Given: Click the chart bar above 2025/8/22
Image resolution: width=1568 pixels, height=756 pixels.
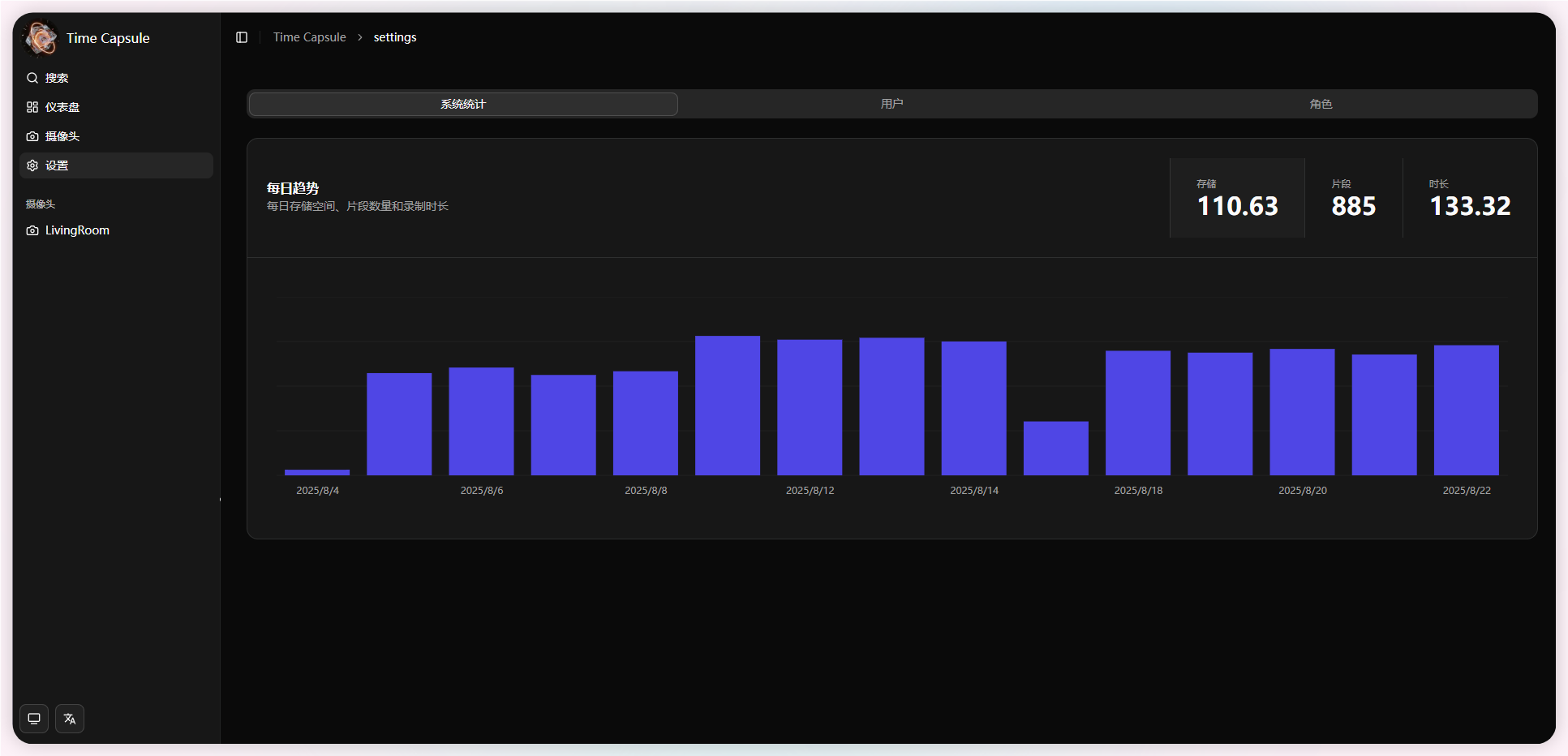Looking at the screenshot, I should (1466, 410).
